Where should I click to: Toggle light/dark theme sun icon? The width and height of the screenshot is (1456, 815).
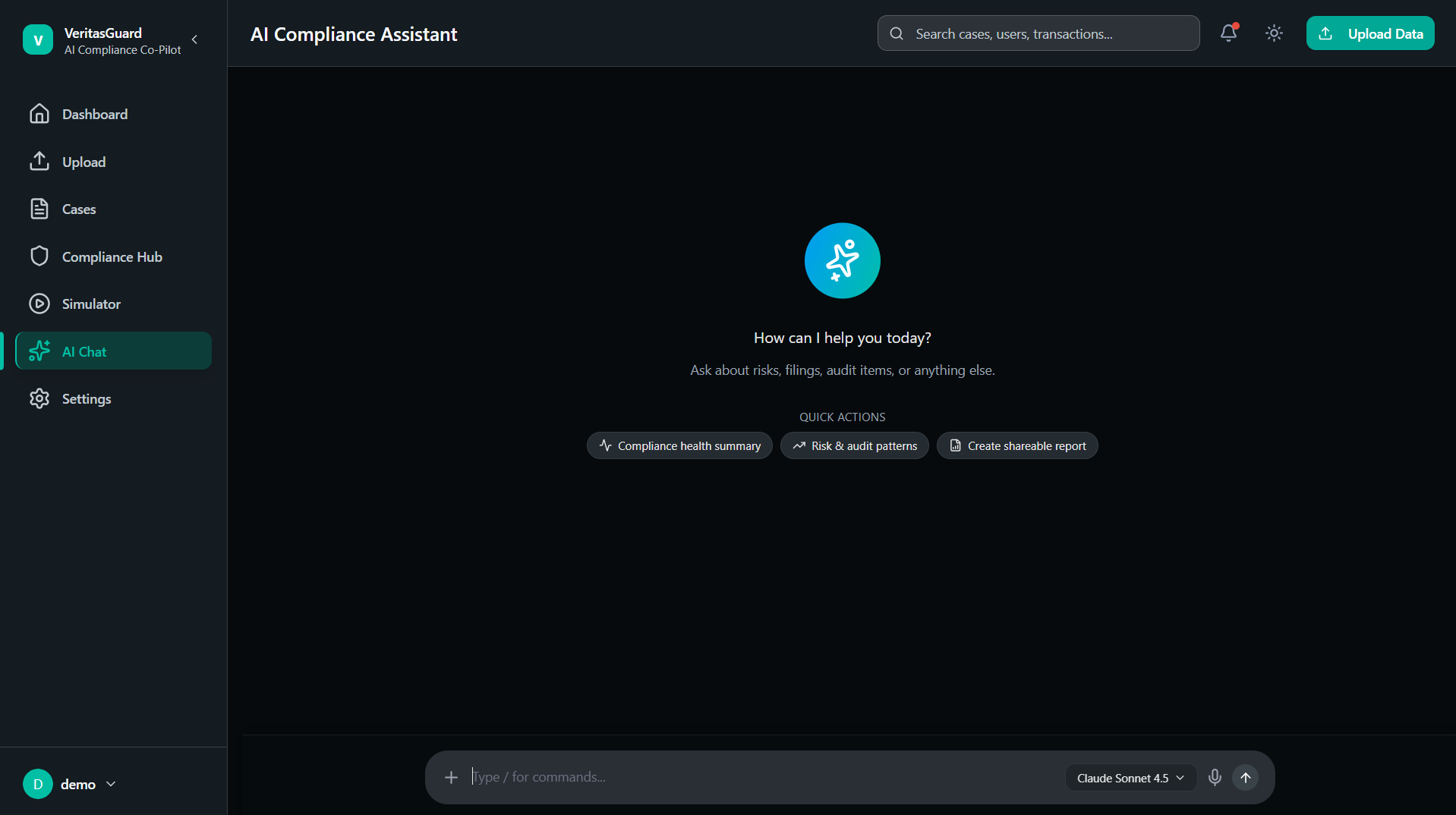click(1274, 33)
